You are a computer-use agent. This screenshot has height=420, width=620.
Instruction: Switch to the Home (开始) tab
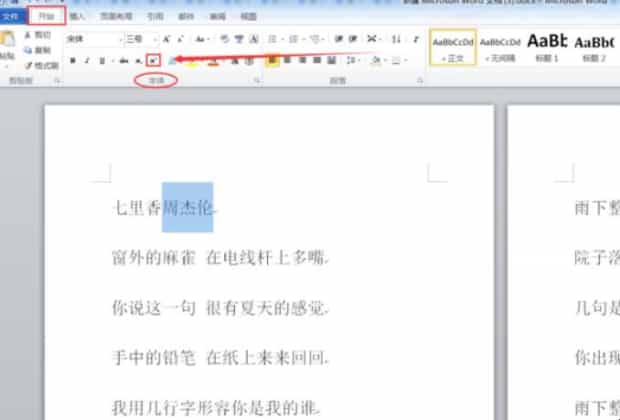[x=47, y=16]
